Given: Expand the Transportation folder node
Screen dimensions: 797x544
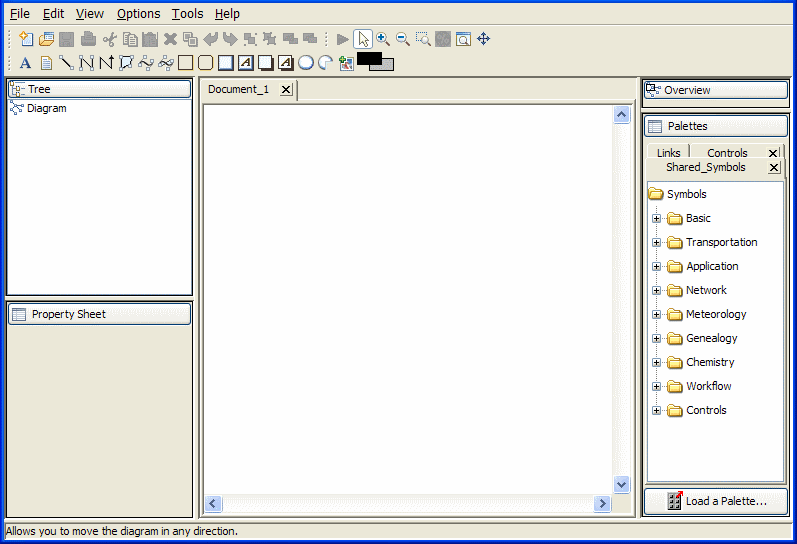Looking at the screenshot, I should [657, 242].
